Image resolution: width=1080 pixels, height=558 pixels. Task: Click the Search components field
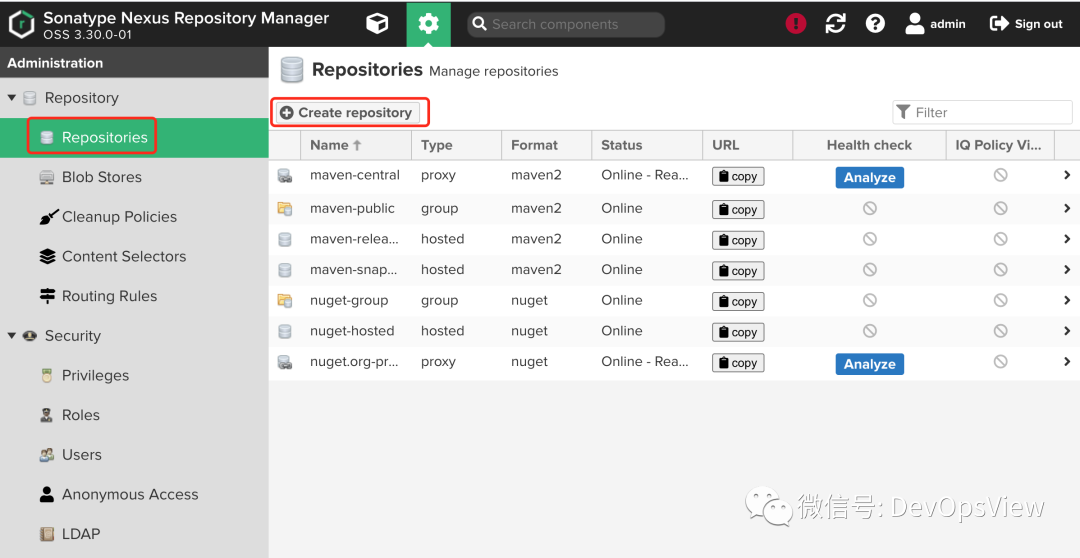coord(566,24)
